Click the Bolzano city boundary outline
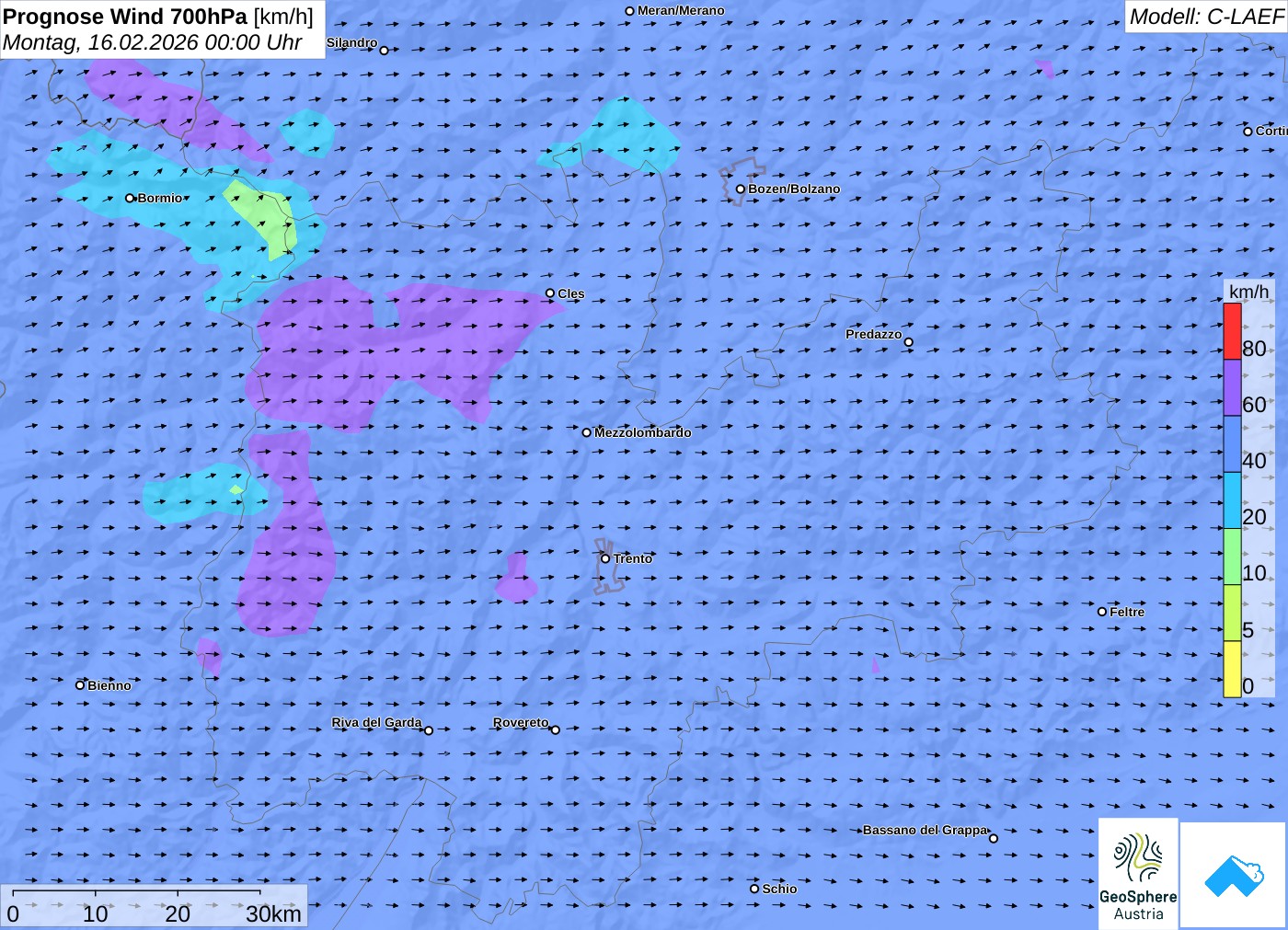Image resolution: width=1288 pixels, height=930 pixels. (x=741, y=181)
